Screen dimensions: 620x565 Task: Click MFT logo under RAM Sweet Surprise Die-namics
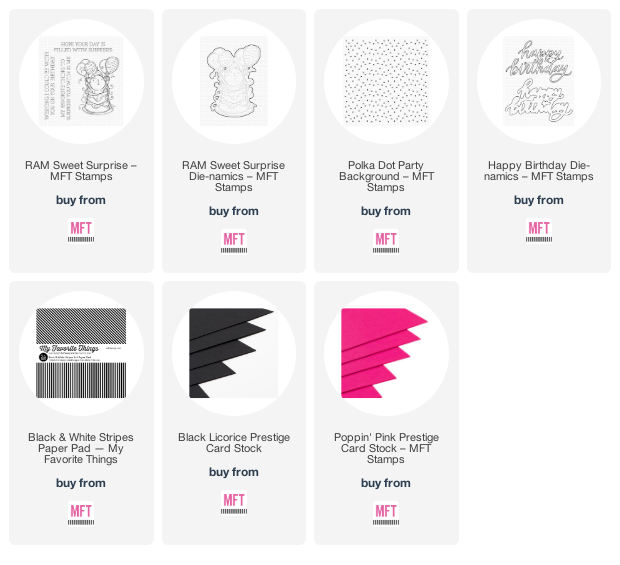pyautogui.click(x=234, y=242)
